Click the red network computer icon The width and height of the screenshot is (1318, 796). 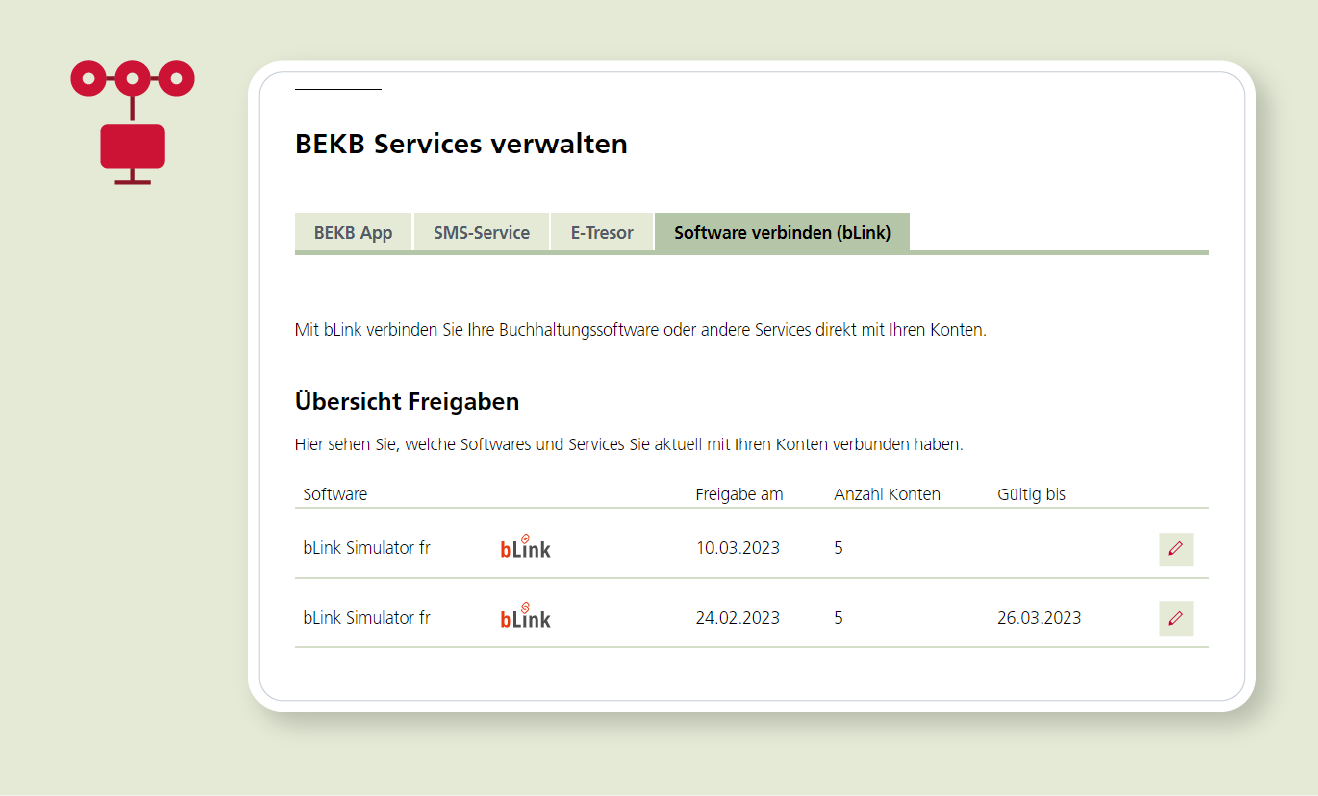pyautogui.click(x=132, y=122)
